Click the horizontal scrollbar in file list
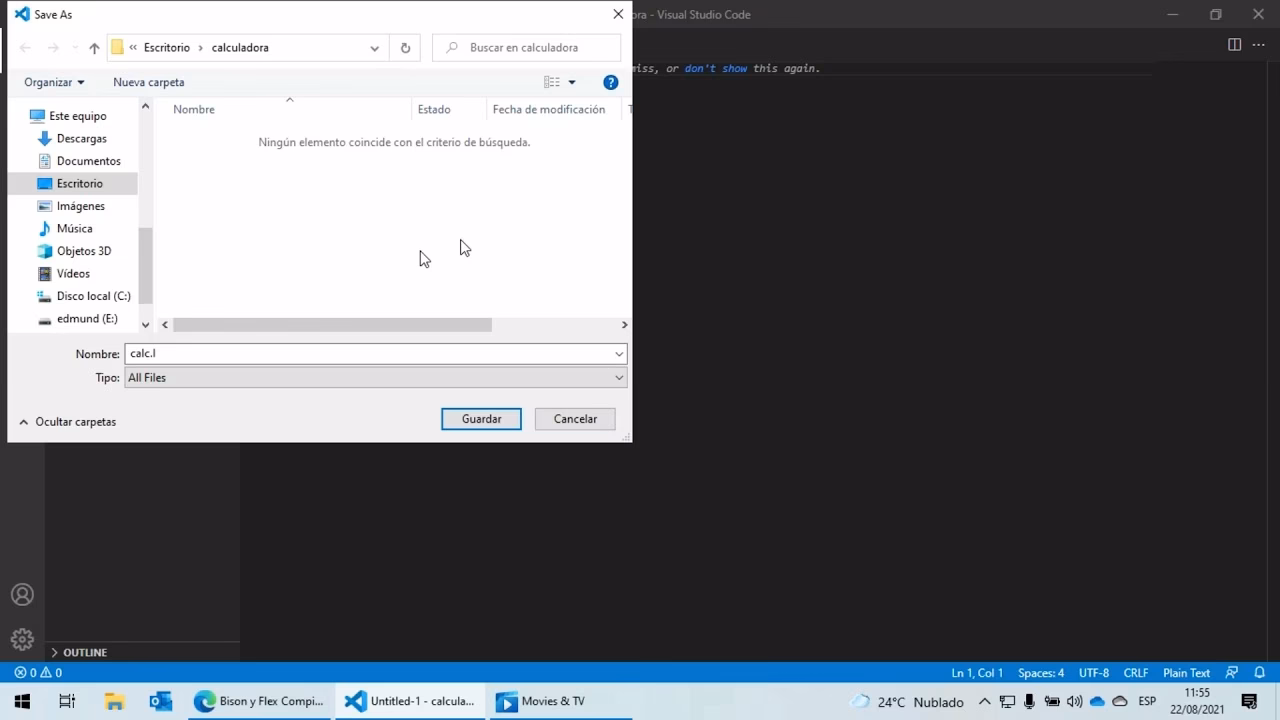 [332, 325]
